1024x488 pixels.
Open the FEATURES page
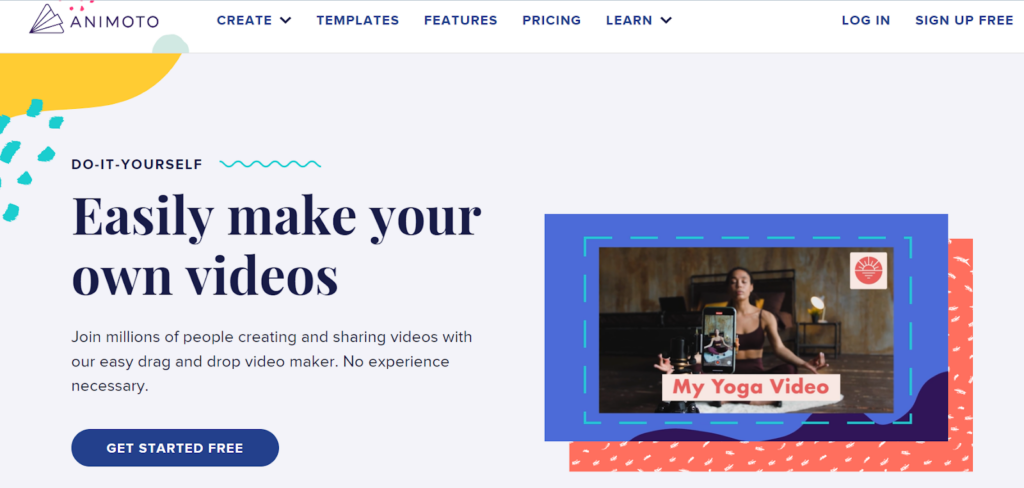click(x=460, y=20)
